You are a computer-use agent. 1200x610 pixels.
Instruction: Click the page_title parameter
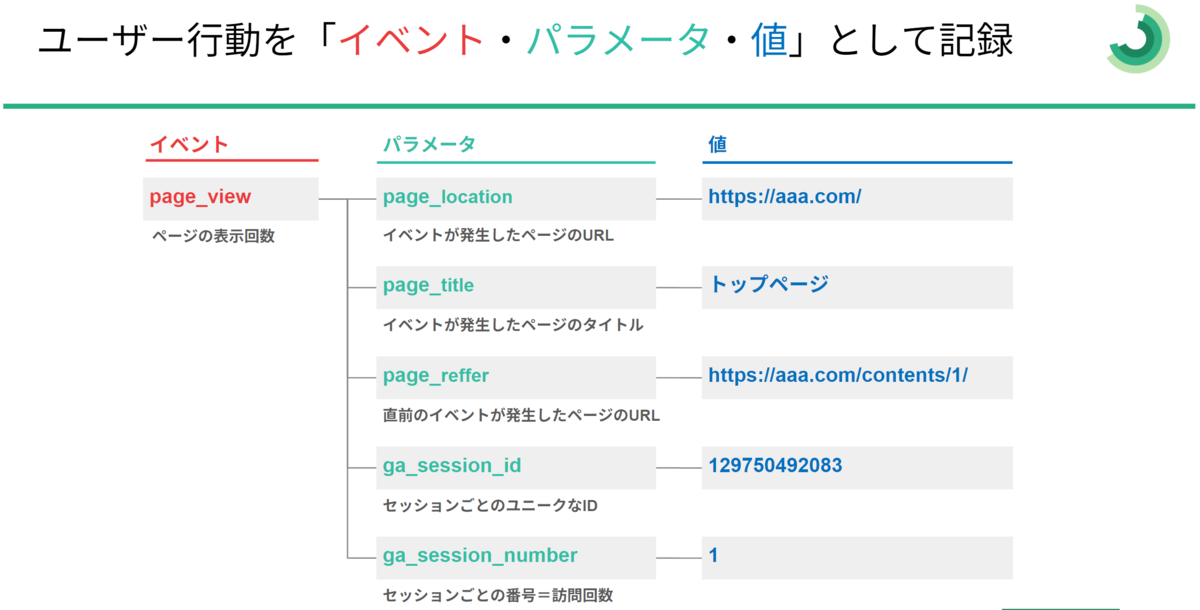517,287
